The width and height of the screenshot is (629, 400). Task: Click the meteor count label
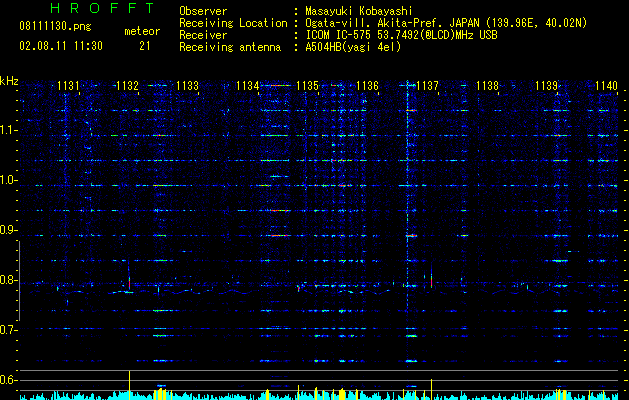(142, 31)
